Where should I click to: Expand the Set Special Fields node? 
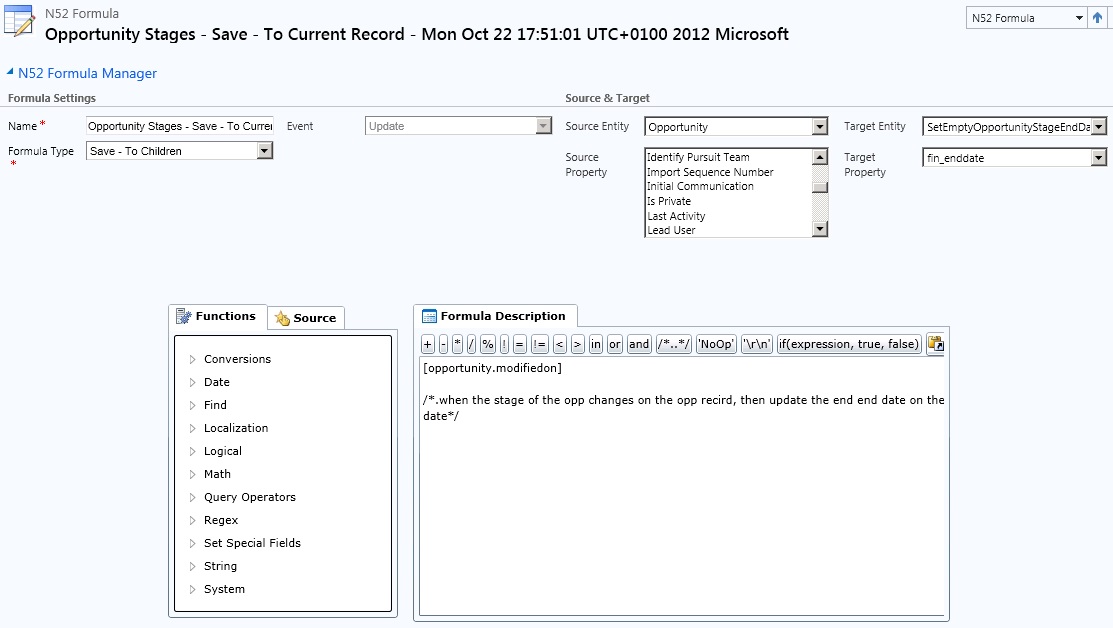coord(193,543)
